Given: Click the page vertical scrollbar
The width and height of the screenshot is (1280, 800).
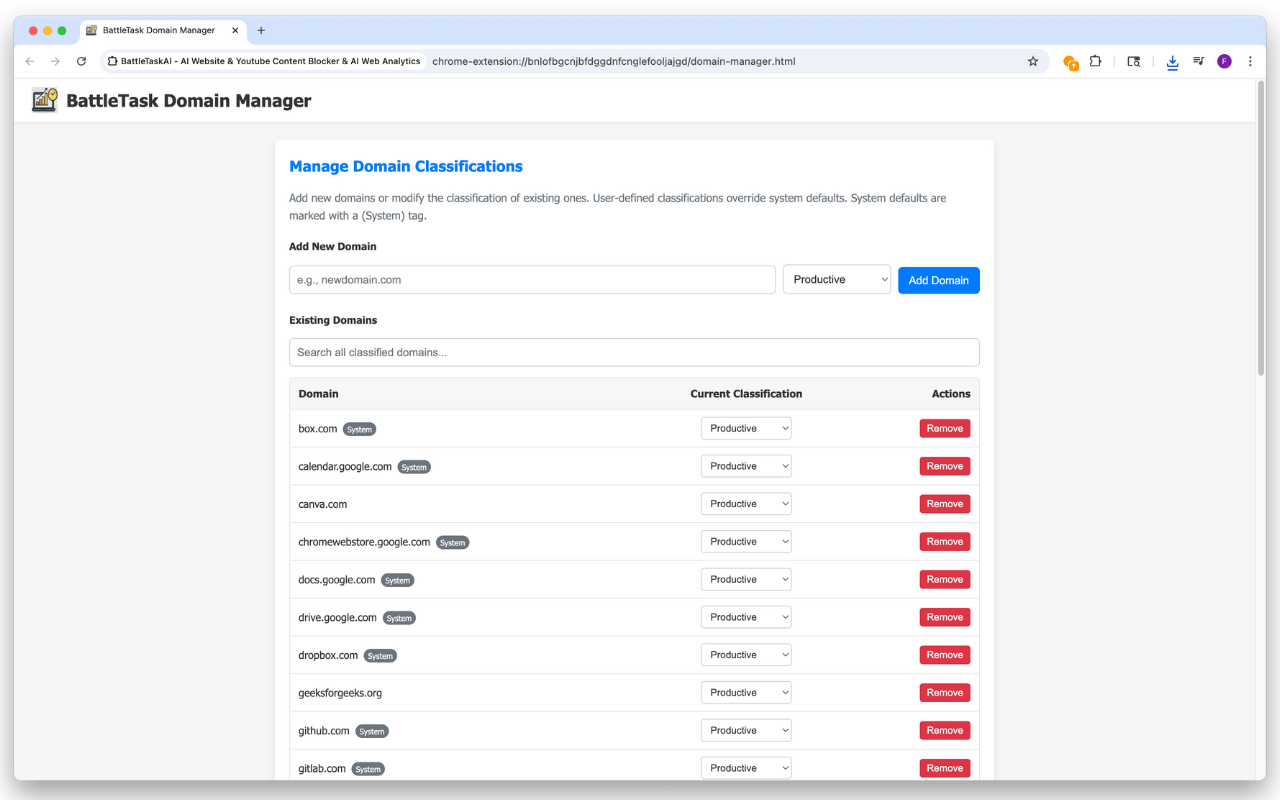Looking at the screenshot, I should click(x=1261, y=228).
